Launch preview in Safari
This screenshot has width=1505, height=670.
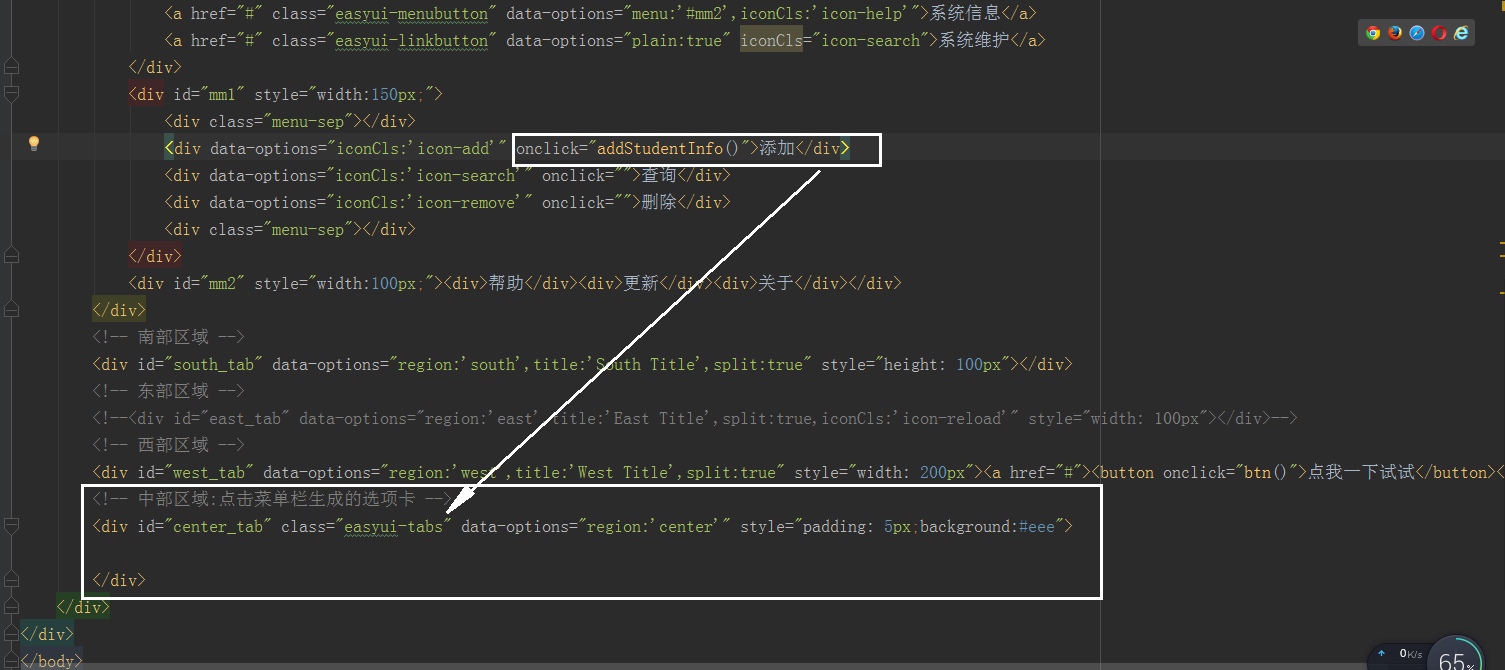[1417, 32]
